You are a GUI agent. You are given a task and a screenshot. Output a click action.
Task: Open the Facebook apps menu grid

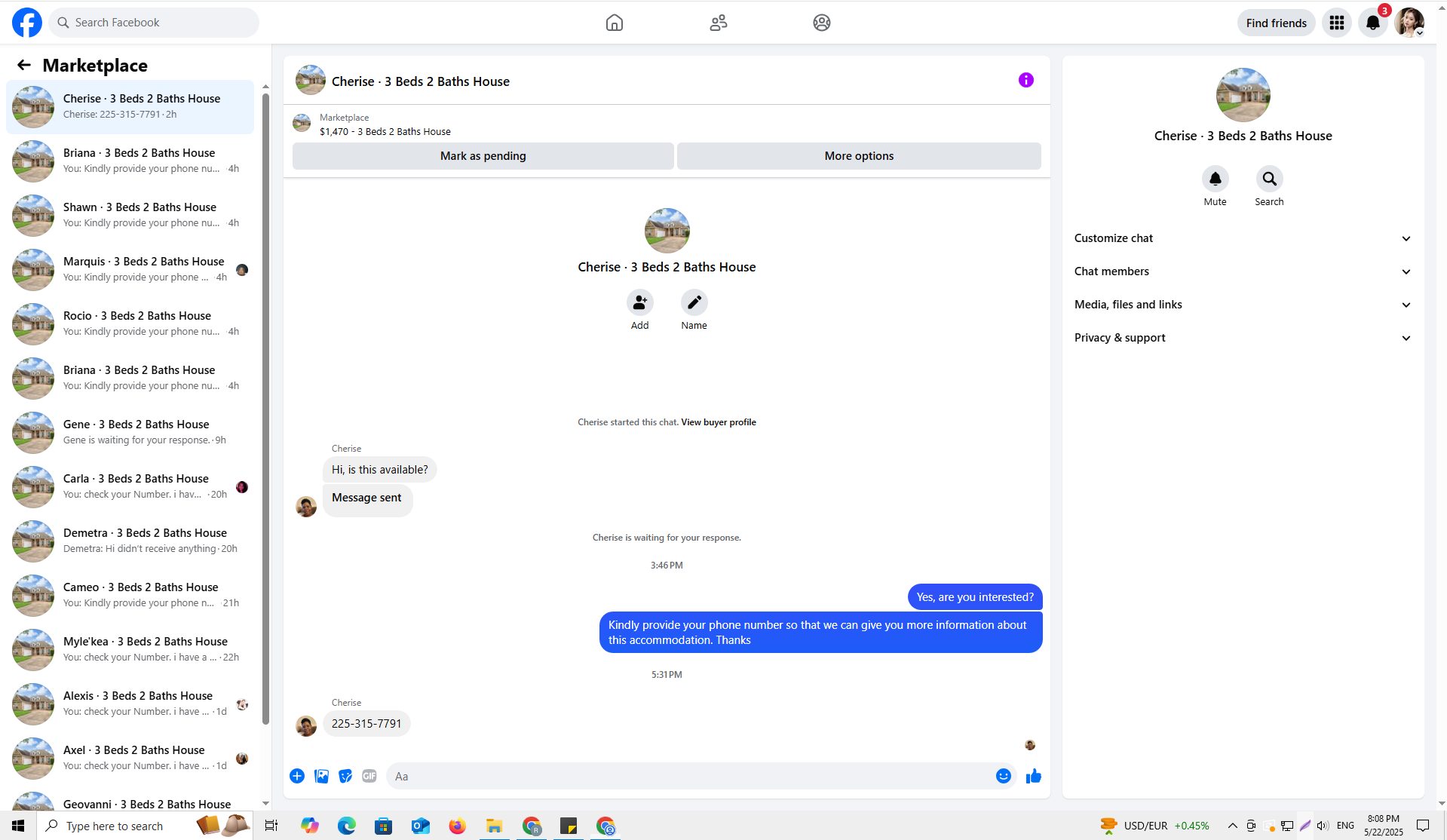[x=1337, y=23]
